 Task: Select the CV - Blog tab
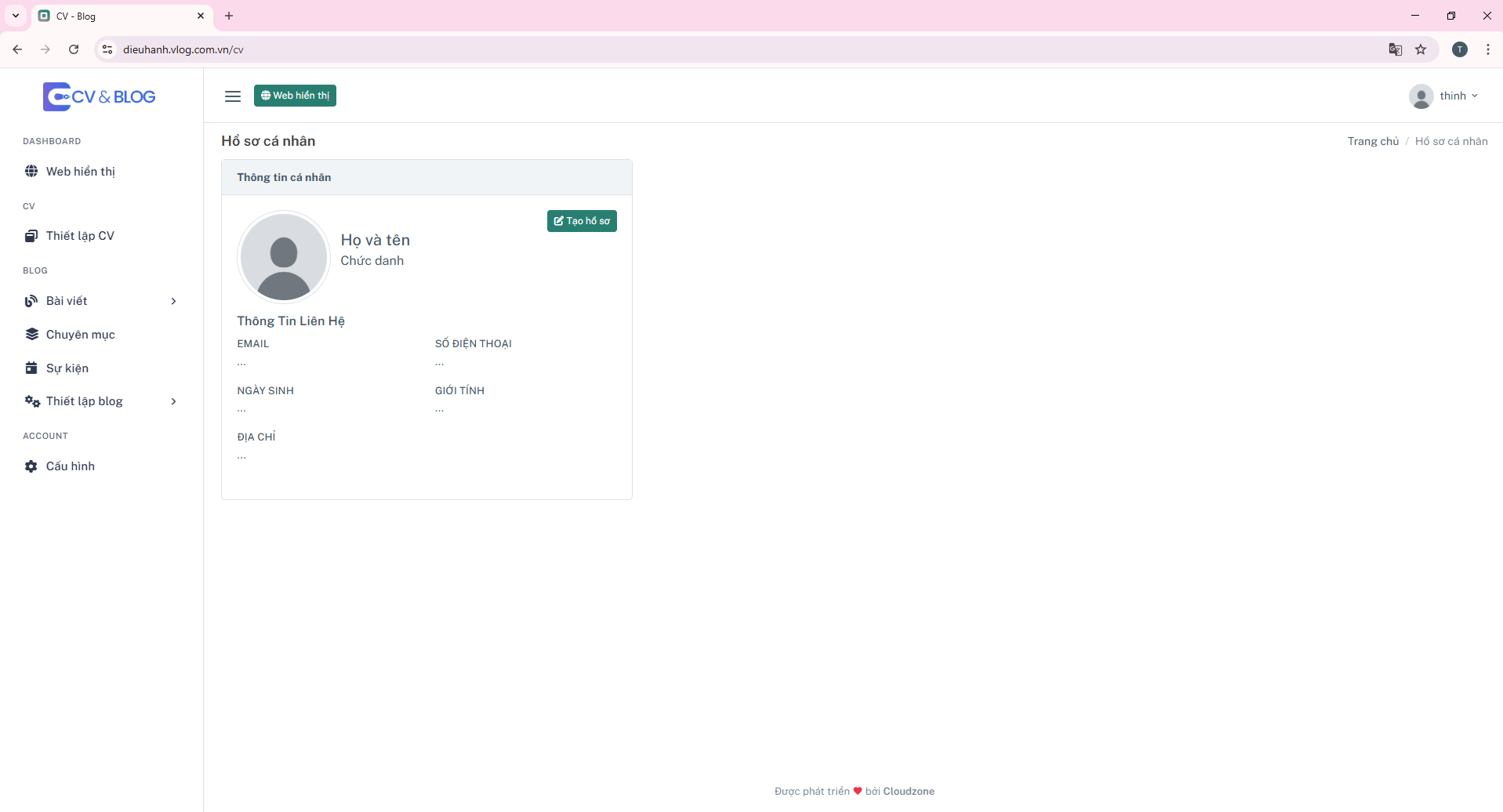click(122, 16)
